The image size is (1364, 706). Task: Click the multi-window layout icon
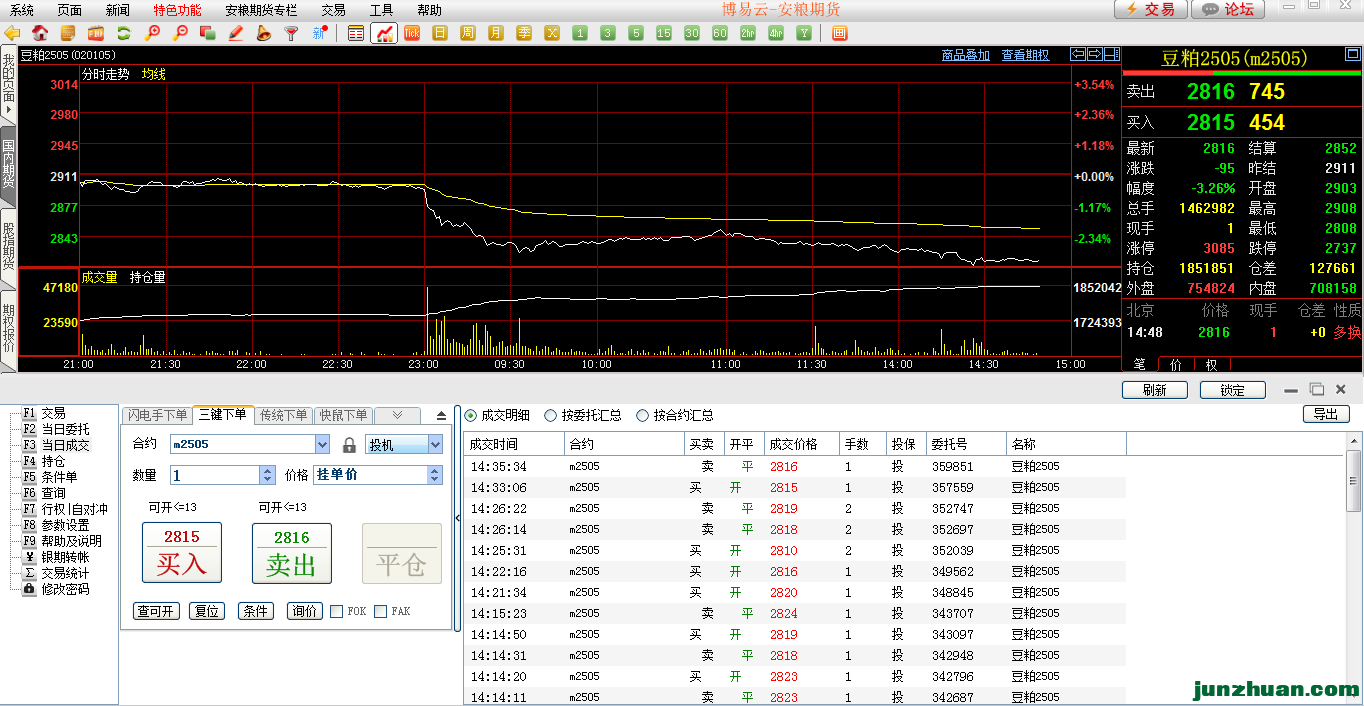[x=208, y=33]
